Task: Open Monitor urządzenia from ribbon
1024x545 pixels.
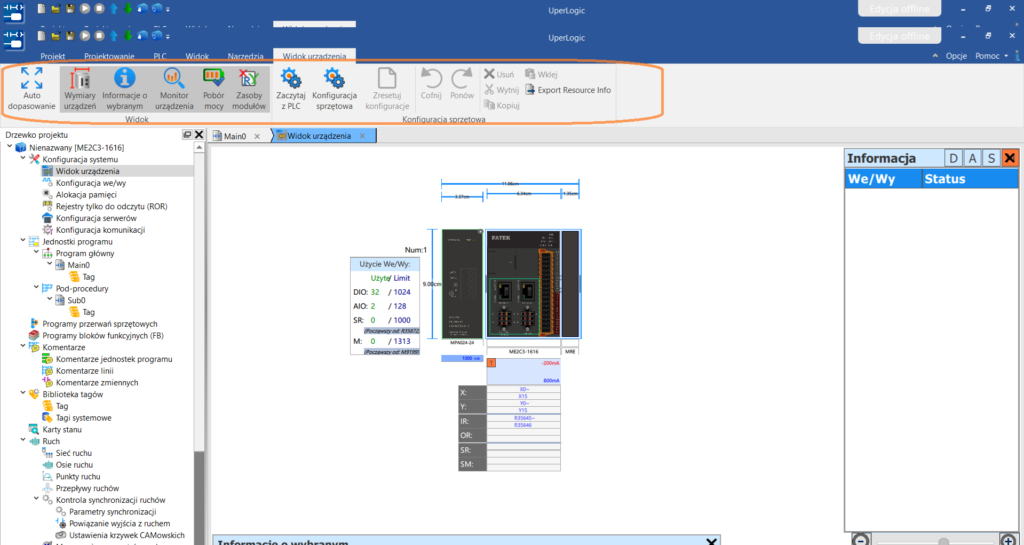Action: point(174,89)
